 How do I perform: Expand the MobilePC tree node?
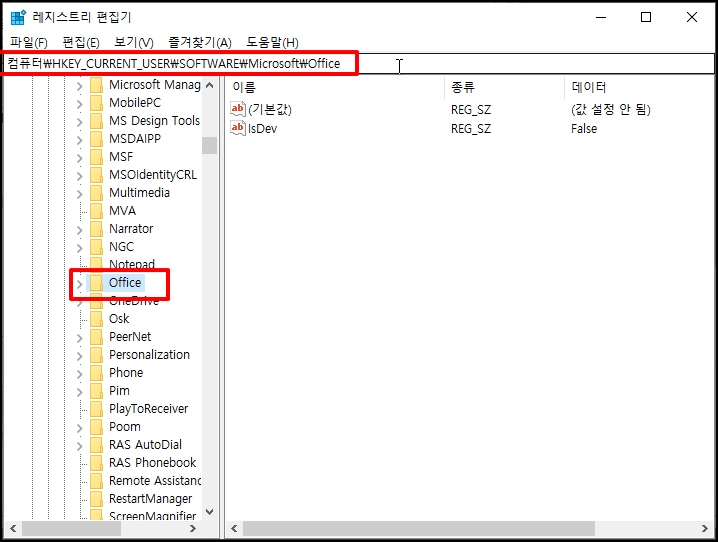(79, 103)
